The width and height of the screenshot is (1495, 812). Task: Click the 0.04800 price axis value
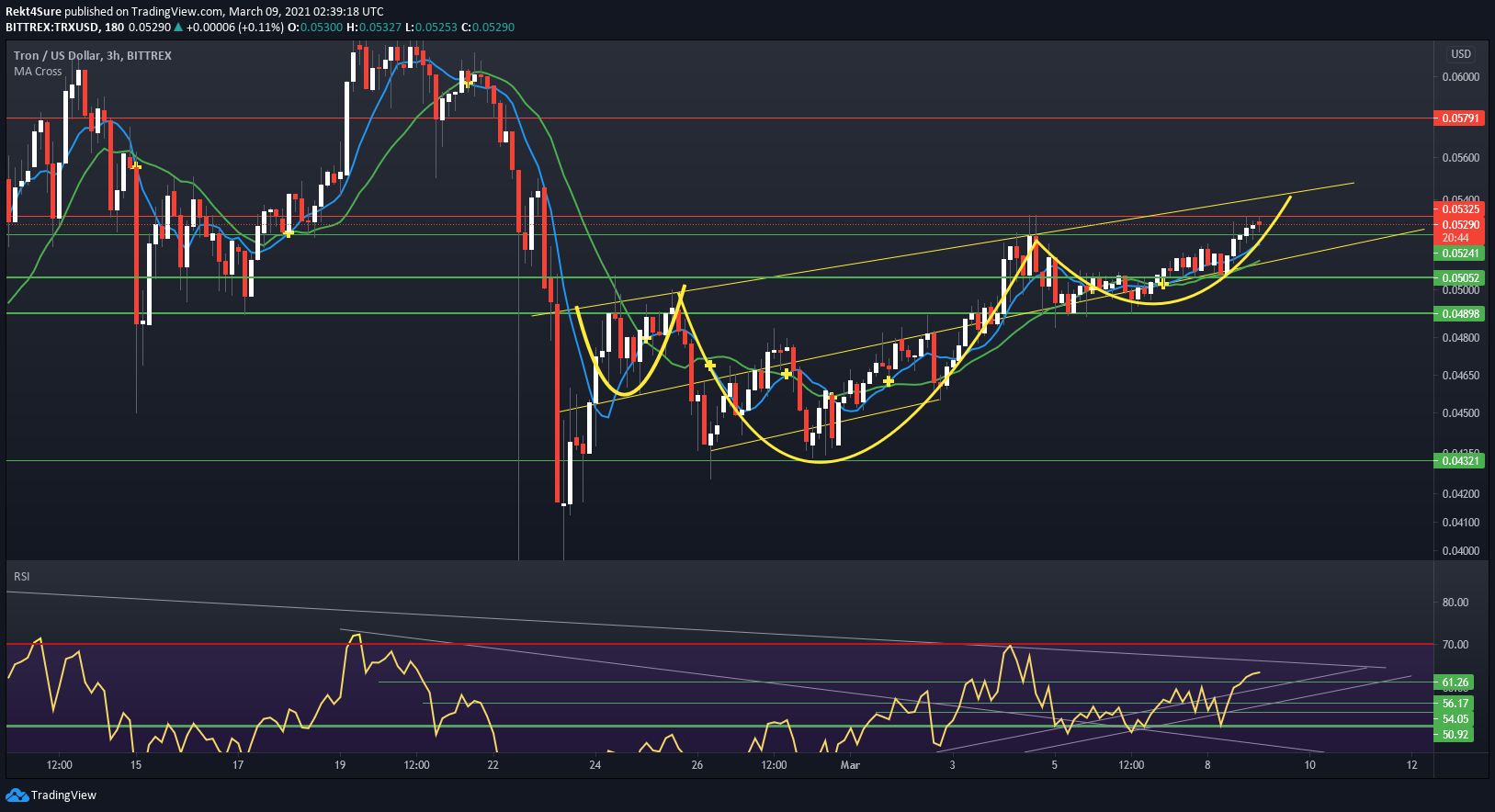(1461, 337)
